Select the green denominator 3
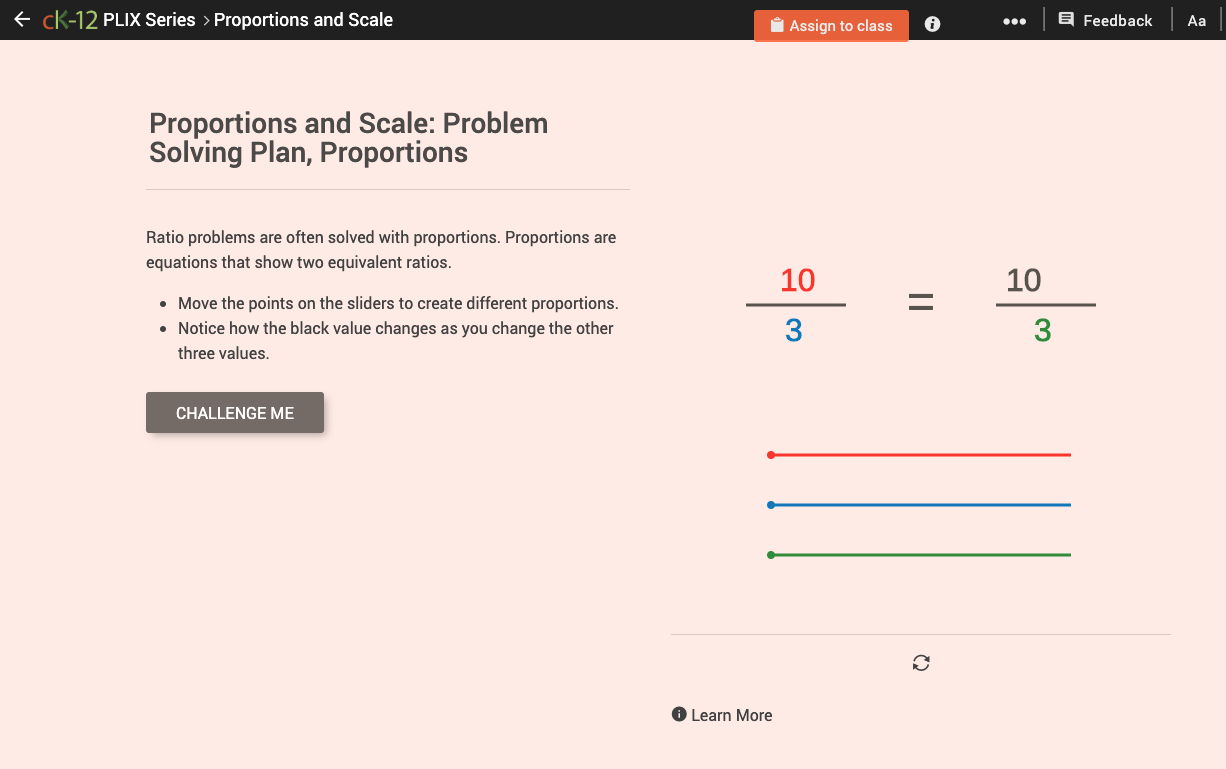This screenshot has width=1226, height=769. [1045, 331]
